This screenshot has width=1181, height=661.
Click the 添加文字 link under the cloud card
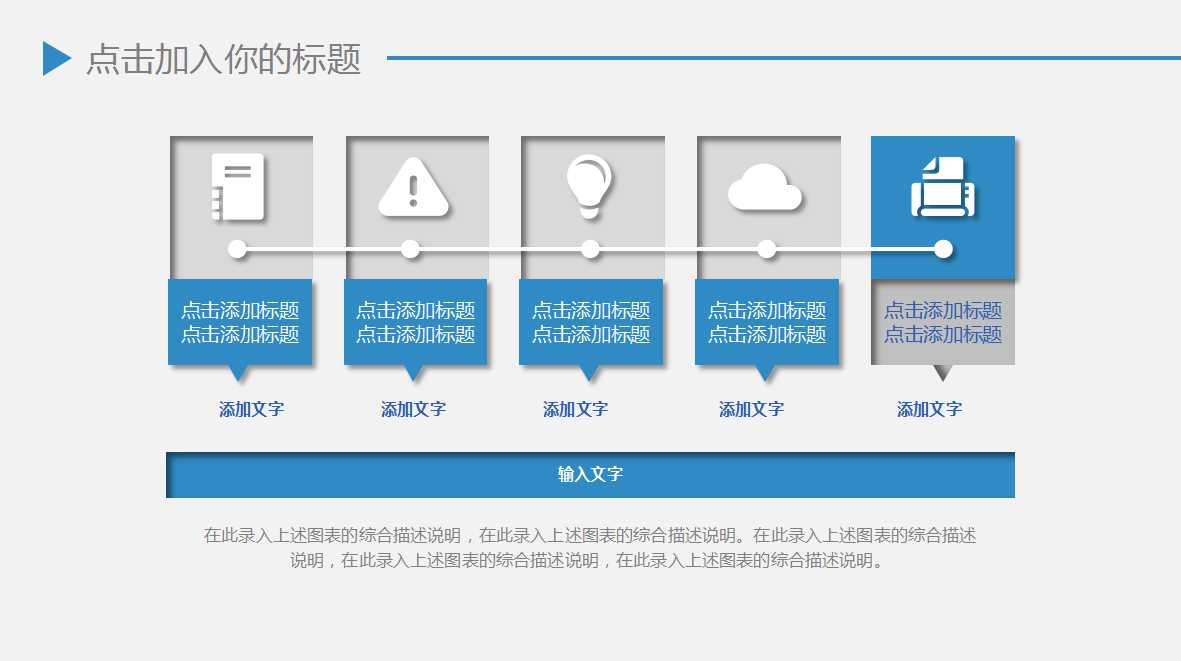click(751, 408)
